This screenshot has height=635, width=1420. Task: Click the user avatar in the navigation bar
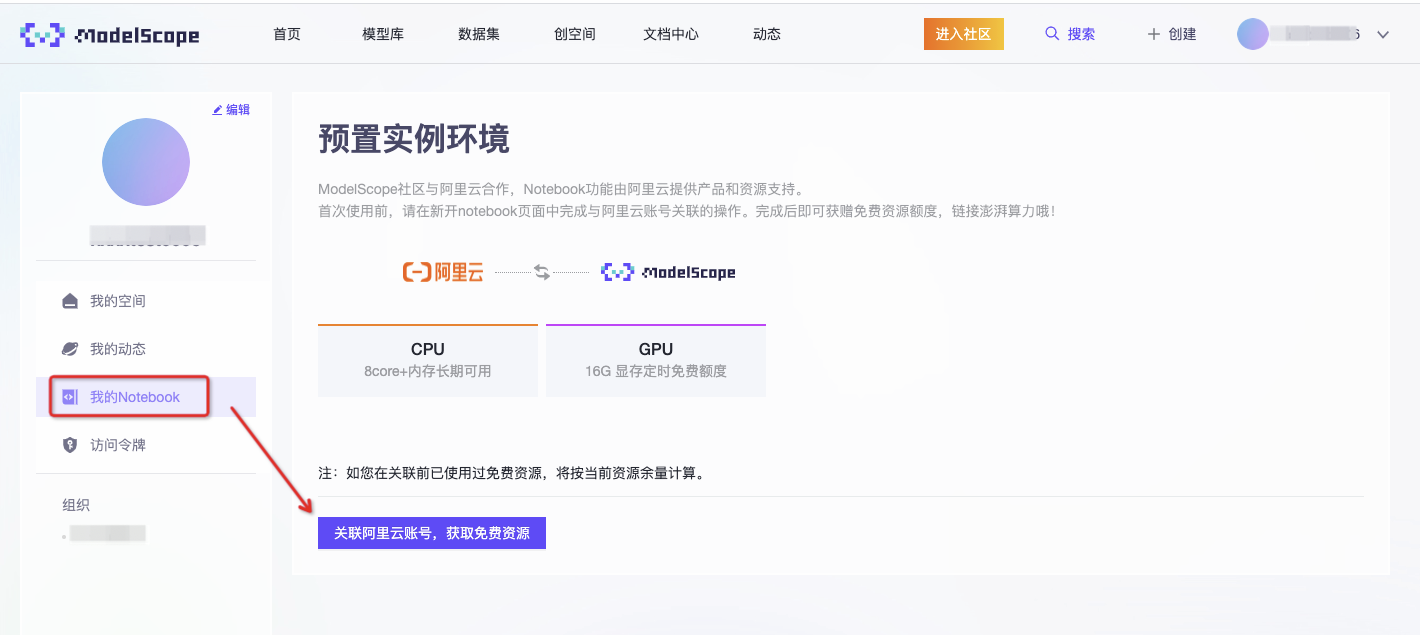[x=1255, y=33]
